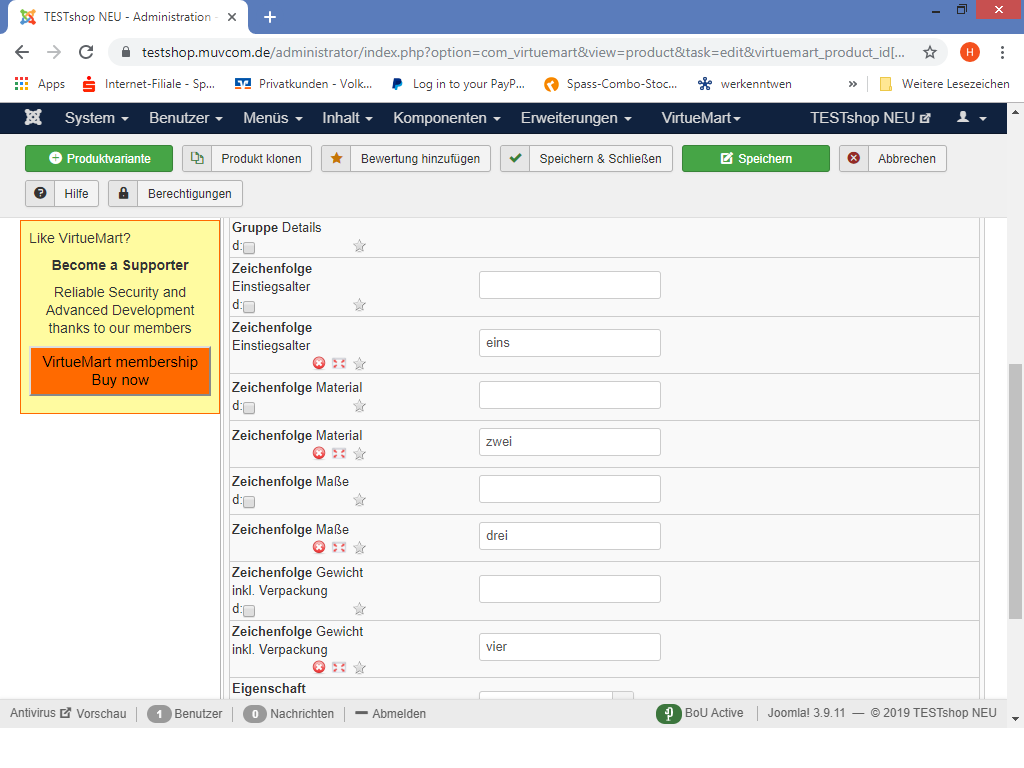Click the star icon in the 'drei' Maße row
This screenshot has height=768, width=1024.
(360, 547)
